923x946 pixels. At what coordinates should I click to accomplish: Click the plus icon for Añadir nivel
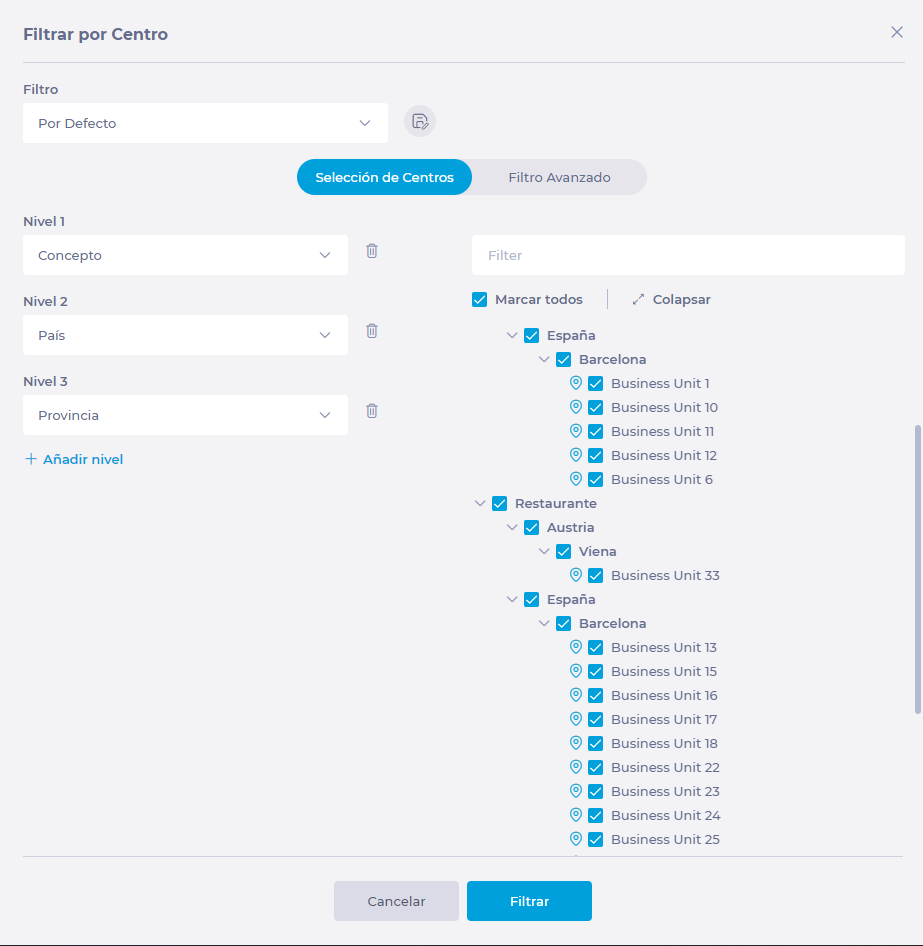[31, 459]
